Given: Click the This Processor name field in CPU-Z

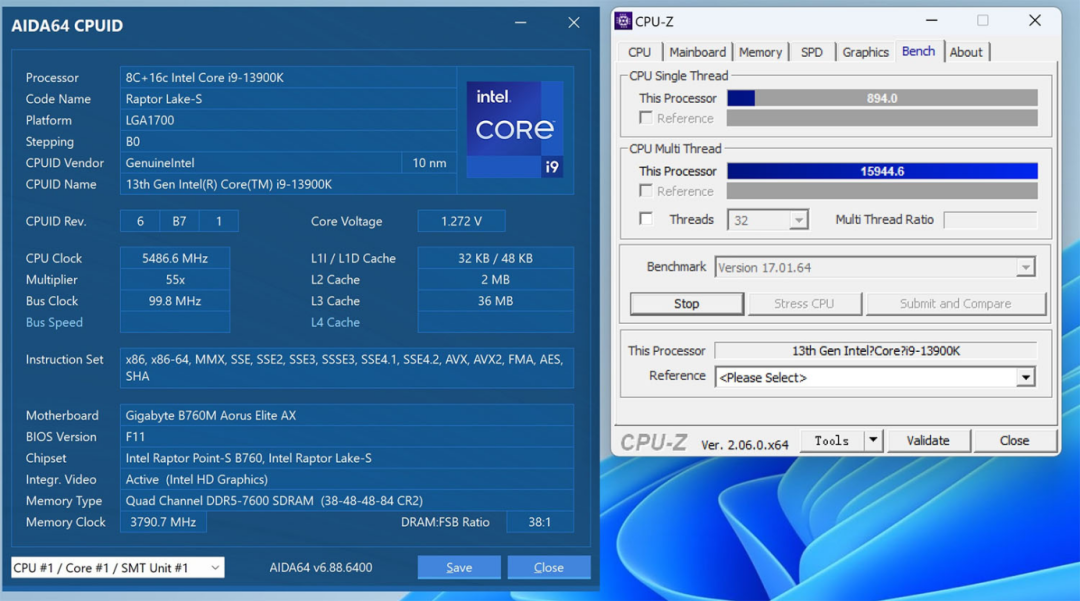Looking at the screenshot, I should click(875, 350).
